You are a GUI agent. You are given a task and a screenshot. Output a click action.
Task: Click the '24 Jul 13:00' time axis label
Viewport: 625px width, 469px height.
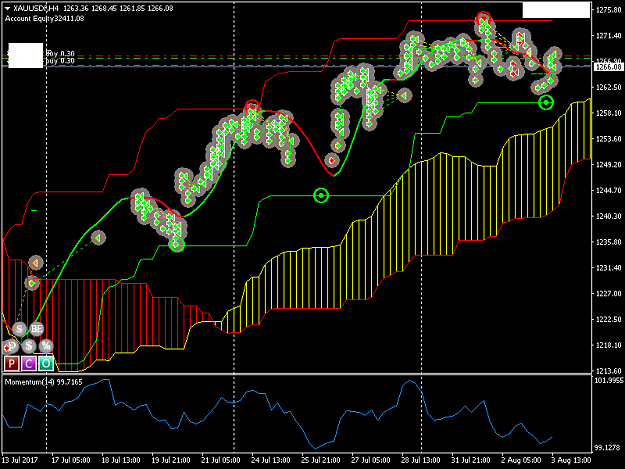270,460
